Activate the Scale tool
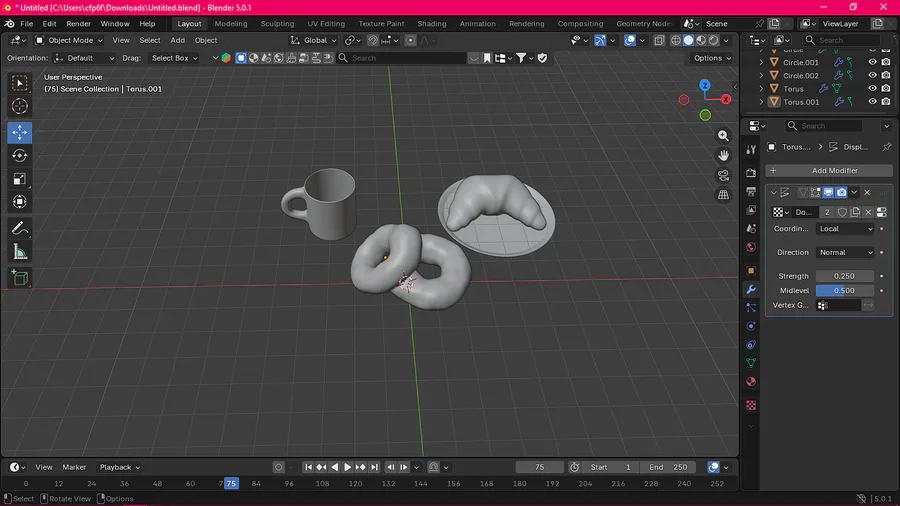Image resolution: width=900 pixels, height=506 pixels. click(20, 179)
